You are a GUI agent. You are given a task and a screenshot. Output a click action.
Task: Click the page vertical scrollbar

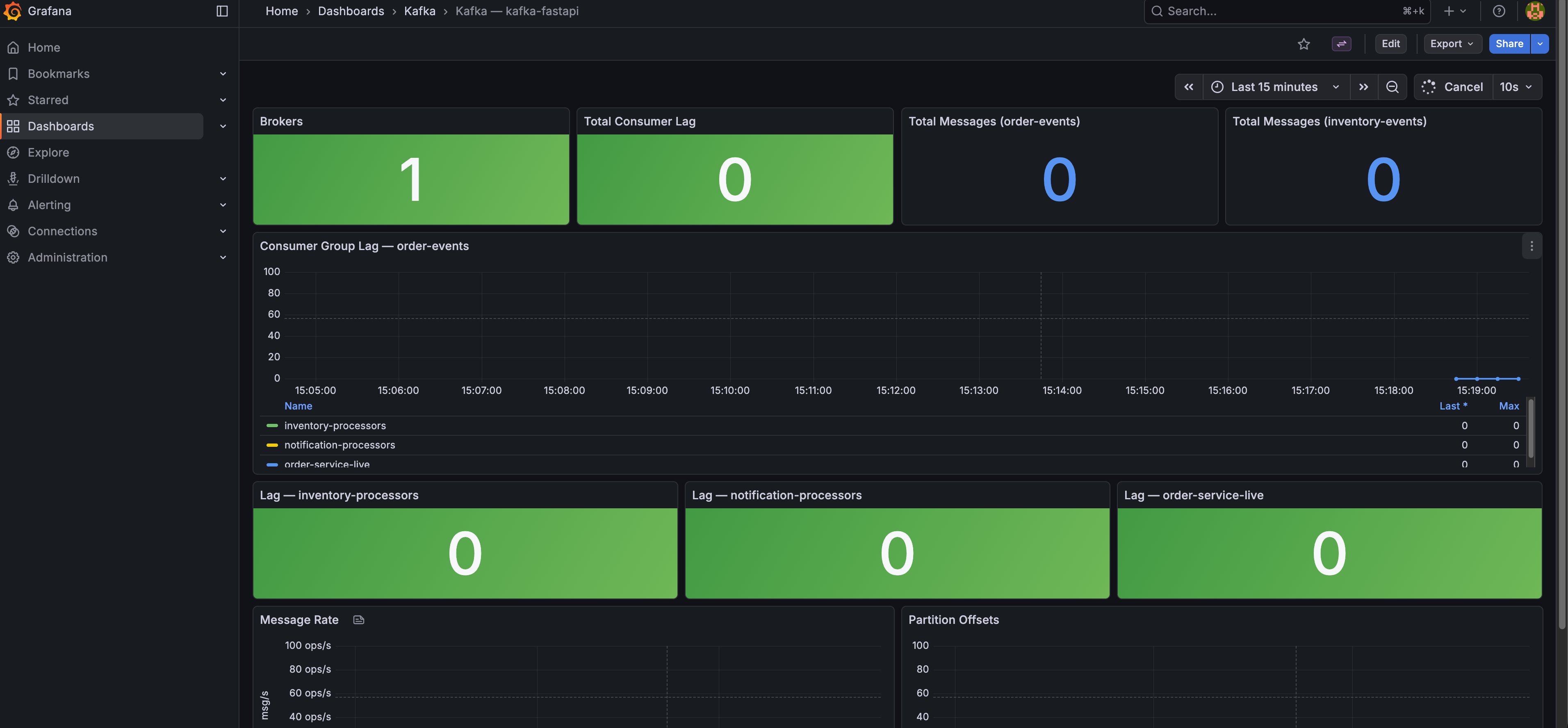coord(1561,314)
